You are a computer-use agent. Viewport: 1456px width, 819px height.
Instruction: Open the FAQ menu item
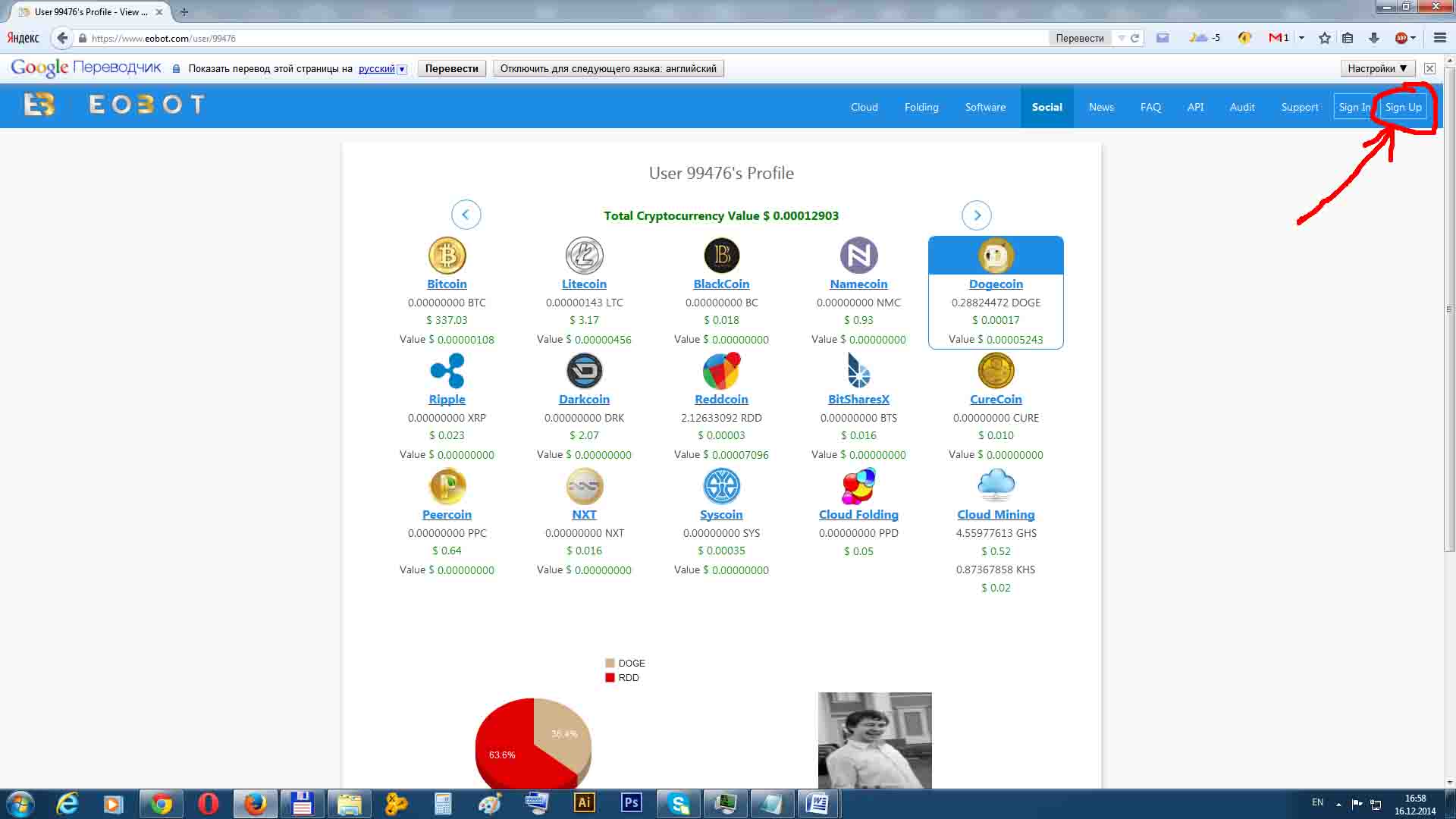coord(1150,107)
